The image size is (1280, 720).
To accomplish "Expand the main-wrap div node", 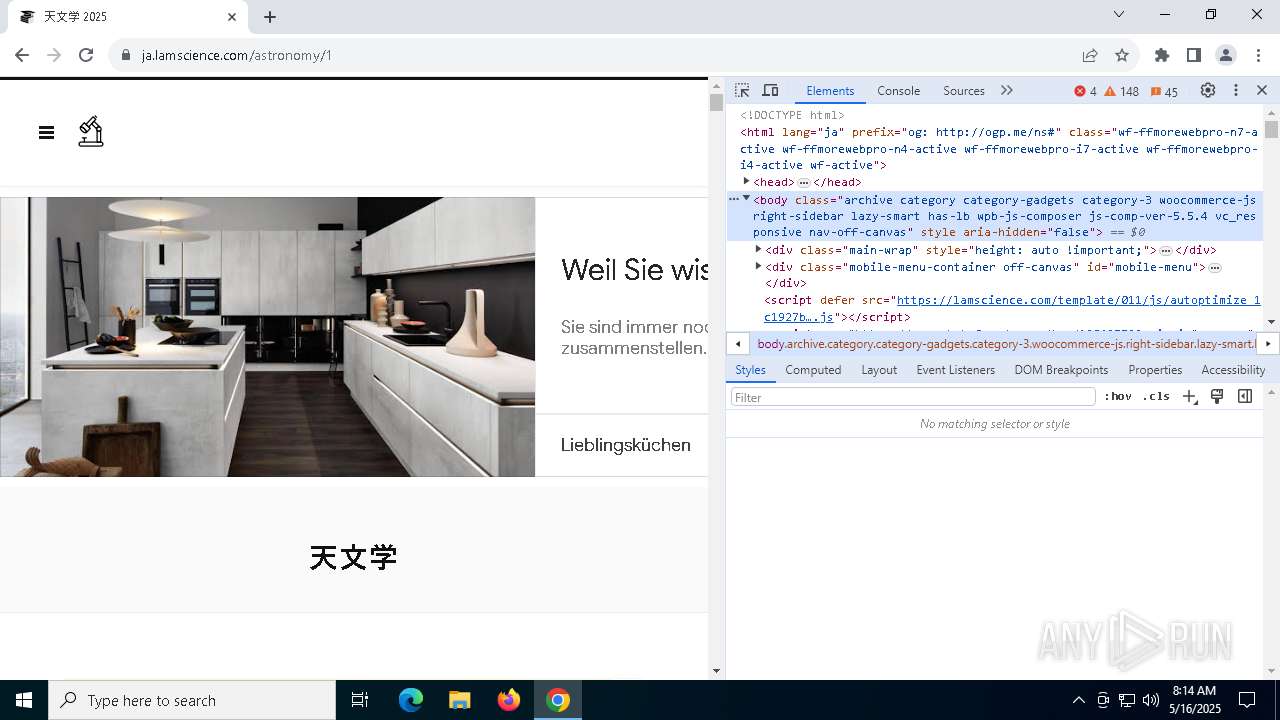I will tap(758, 249).
